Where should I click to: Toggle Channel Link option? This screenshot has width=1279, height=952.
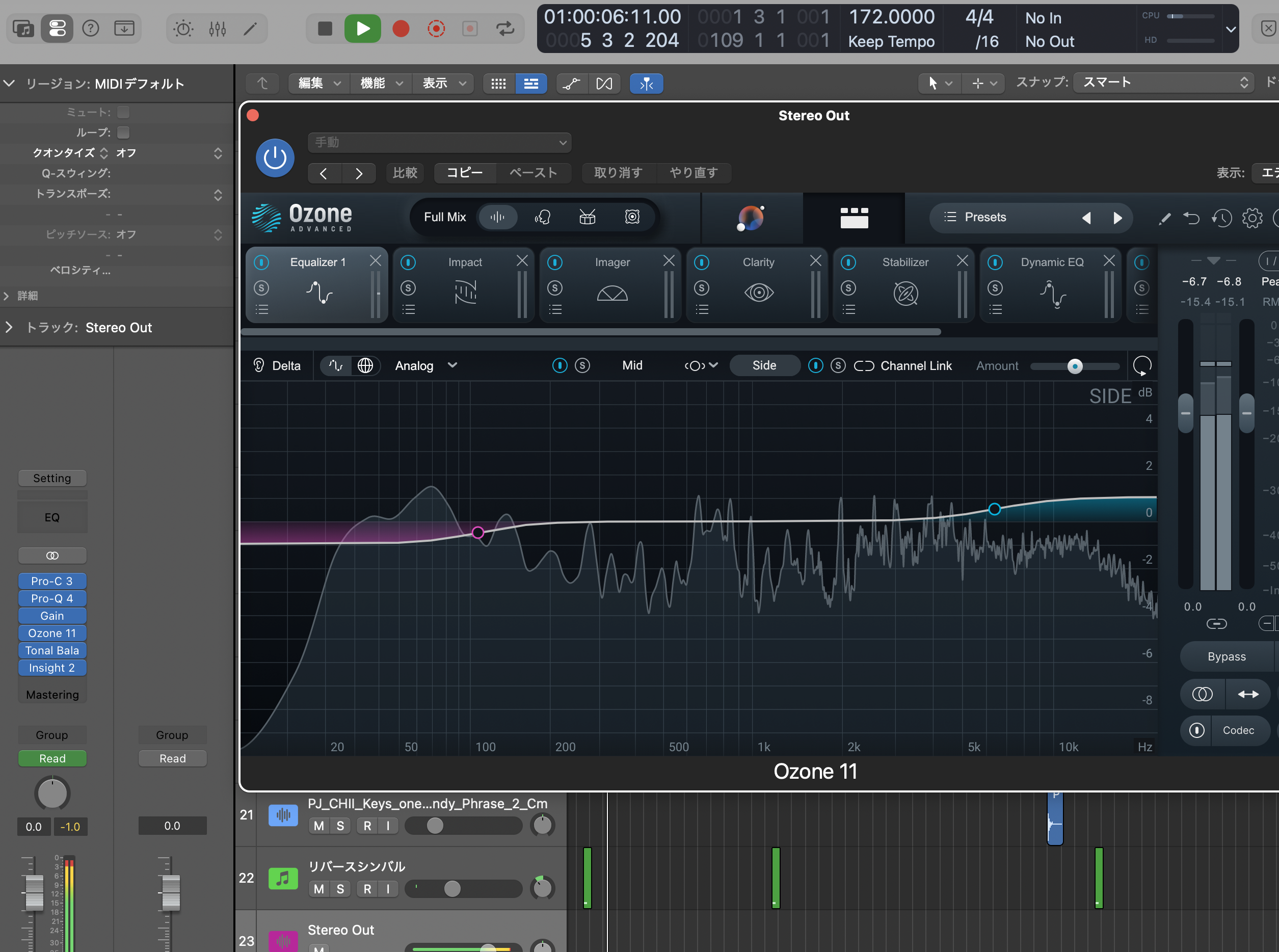(x=902, y=365)
